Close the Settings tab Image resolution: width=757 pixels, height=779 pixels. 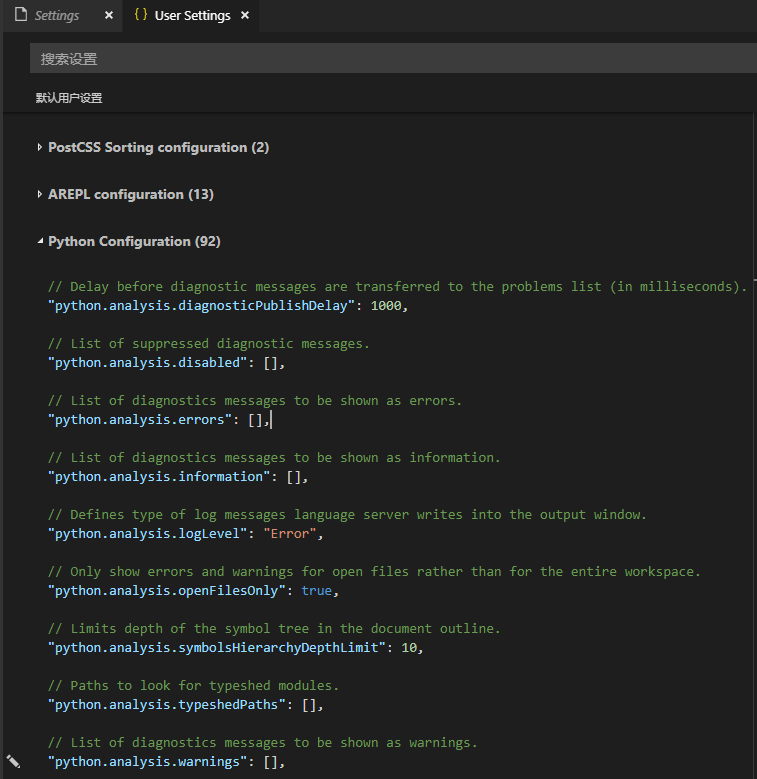pyautogui.click(x=109, y=15)
